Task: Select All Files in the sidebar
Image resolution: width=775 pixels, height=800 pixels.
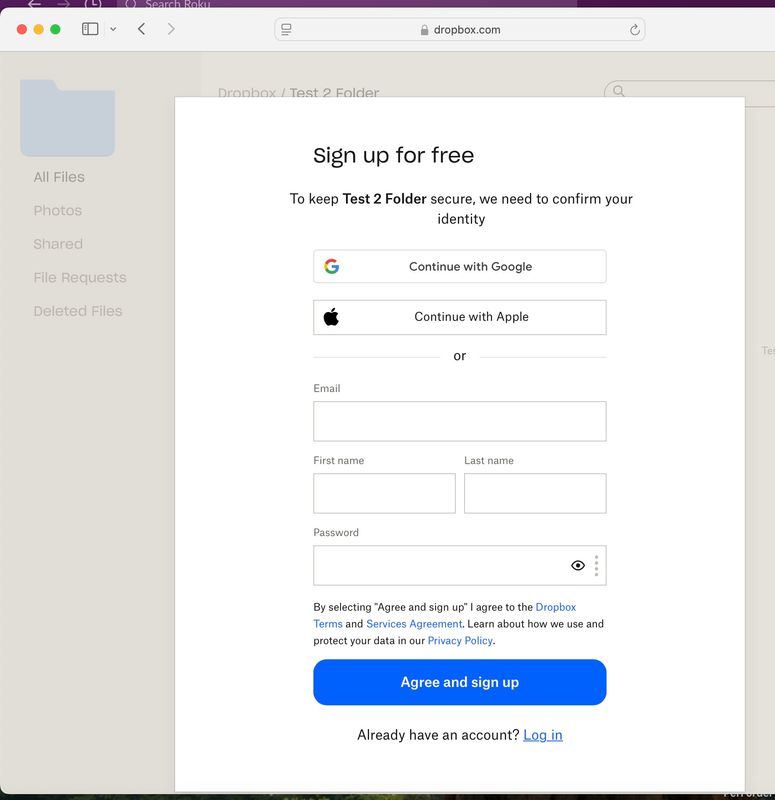Action: (59, 177)
